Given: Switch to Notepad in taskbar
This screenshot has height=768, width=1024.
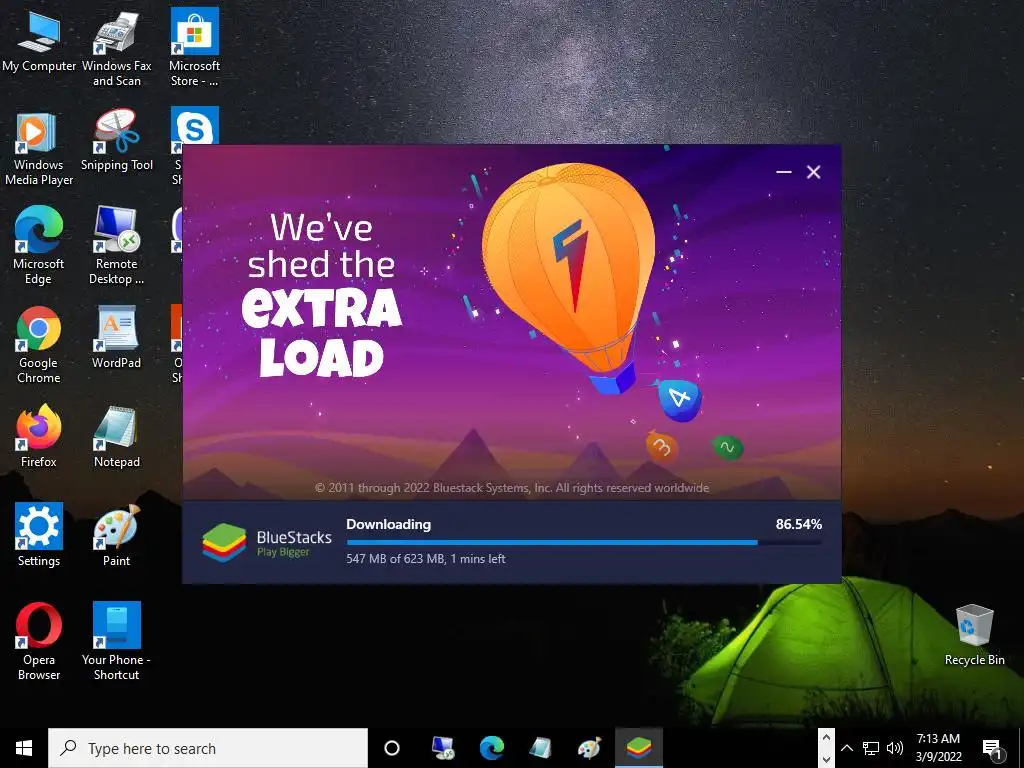Looking at the screenshot, I should (x=540, y=748).
